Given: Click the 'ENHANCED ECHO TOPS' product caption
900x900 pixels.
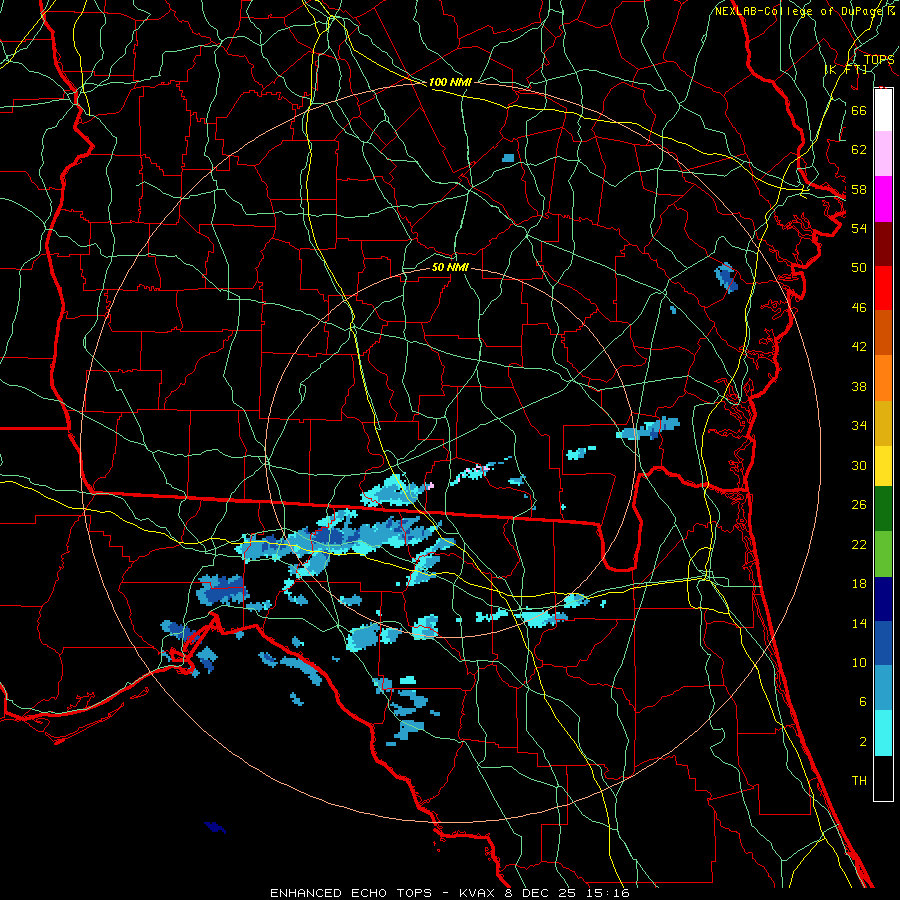Looking at the screenshot, I should [351, 893].
